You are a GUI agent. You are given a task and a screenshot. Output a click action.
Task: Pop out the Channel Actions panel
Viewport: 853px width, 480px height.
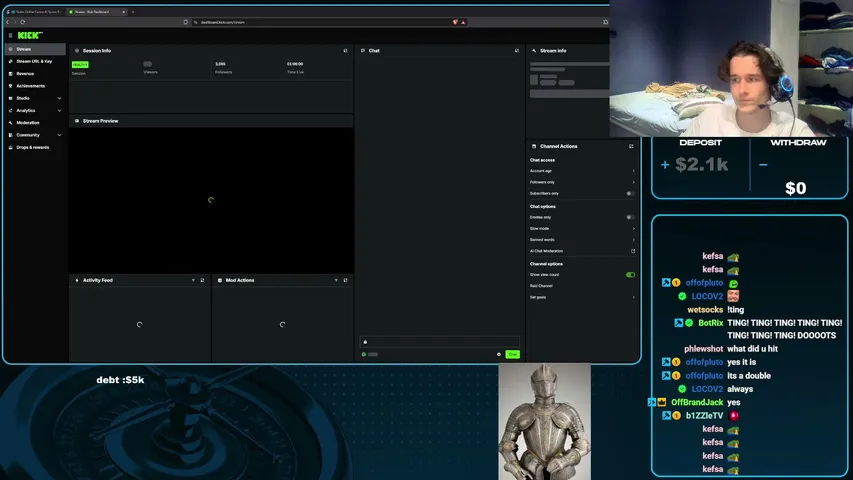pyautogui.click(x=631, y=146)
